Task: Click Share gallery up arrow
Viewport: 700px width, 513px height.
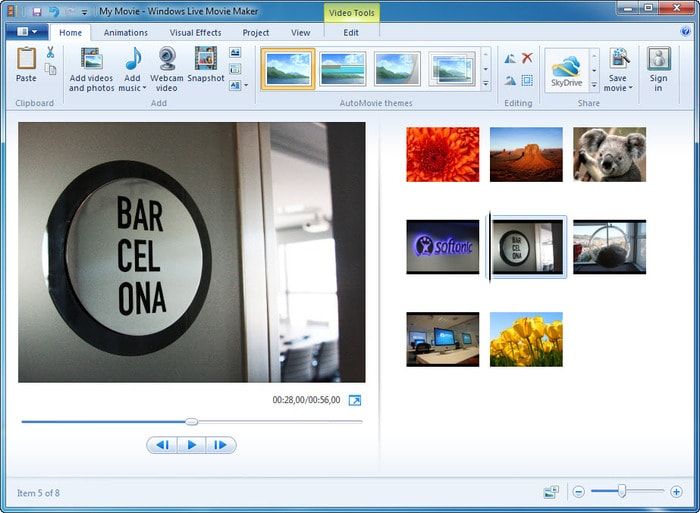Action: 594,56
